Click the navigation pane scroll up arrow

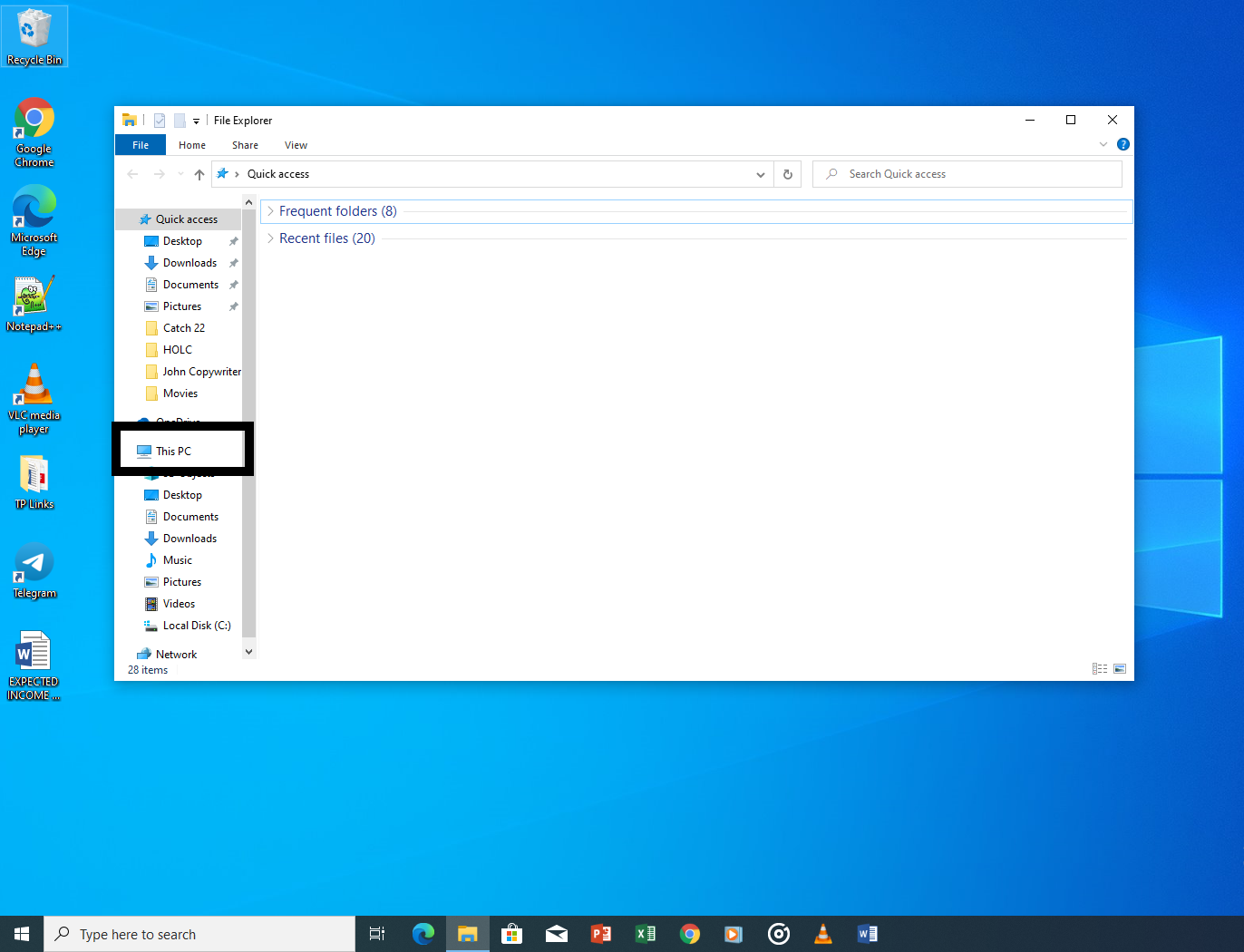tap(249, 202)
